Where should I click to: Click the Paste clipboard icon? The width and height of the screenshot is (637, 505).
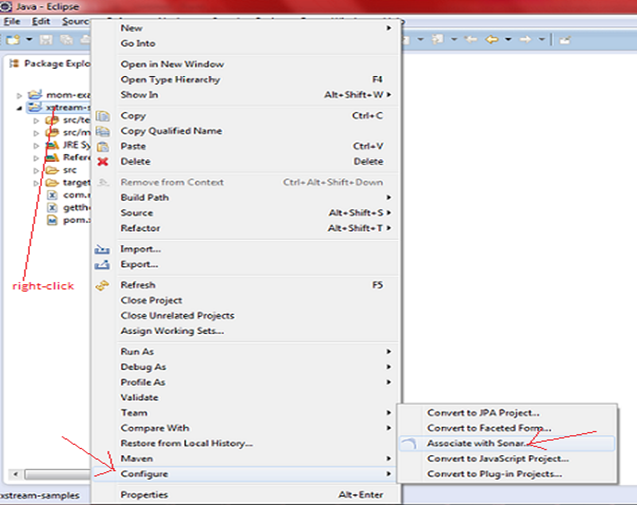point(103,147)
